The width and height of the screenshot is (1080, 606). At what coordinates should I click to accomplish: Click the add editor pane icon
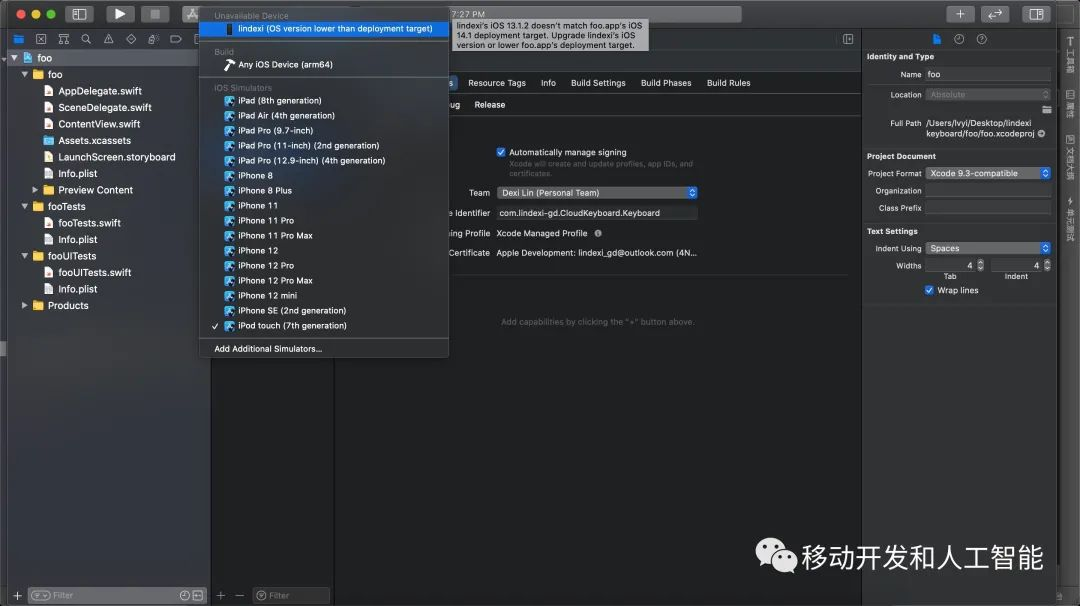848,39
